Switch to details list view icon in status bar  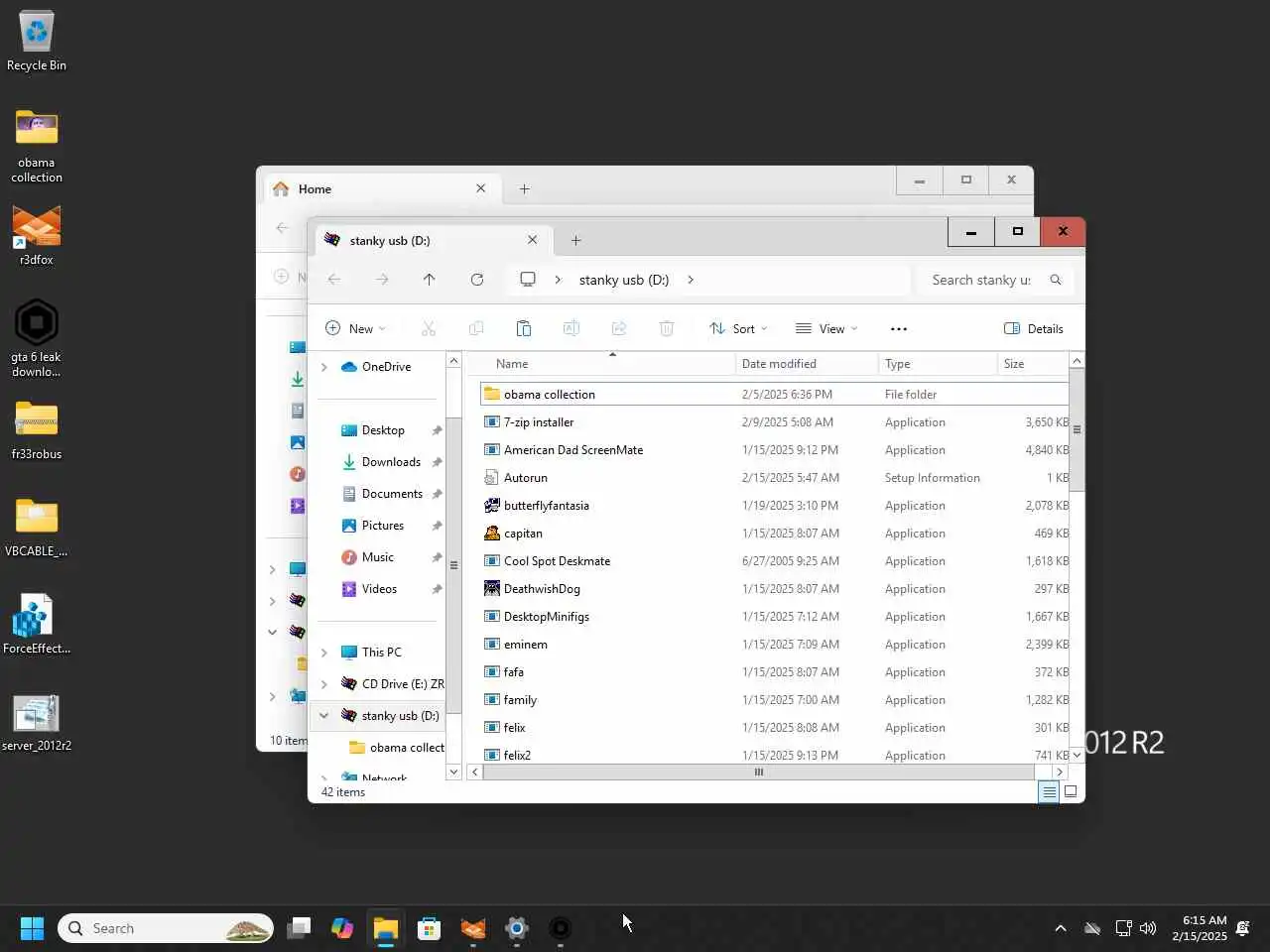click(x=1049, y=791)
